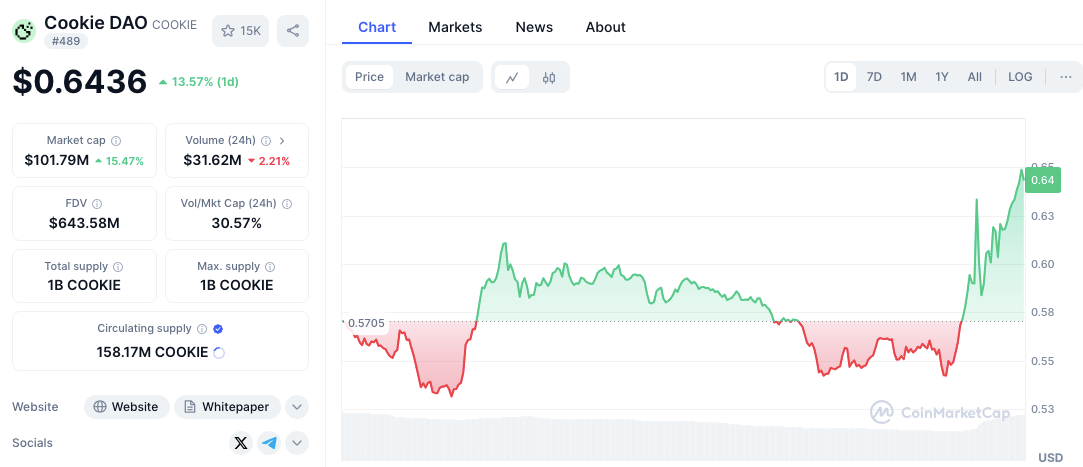Click verified badge beside Circulating supply
Viewport: 1083px width, 467px height.
[218, 329]
